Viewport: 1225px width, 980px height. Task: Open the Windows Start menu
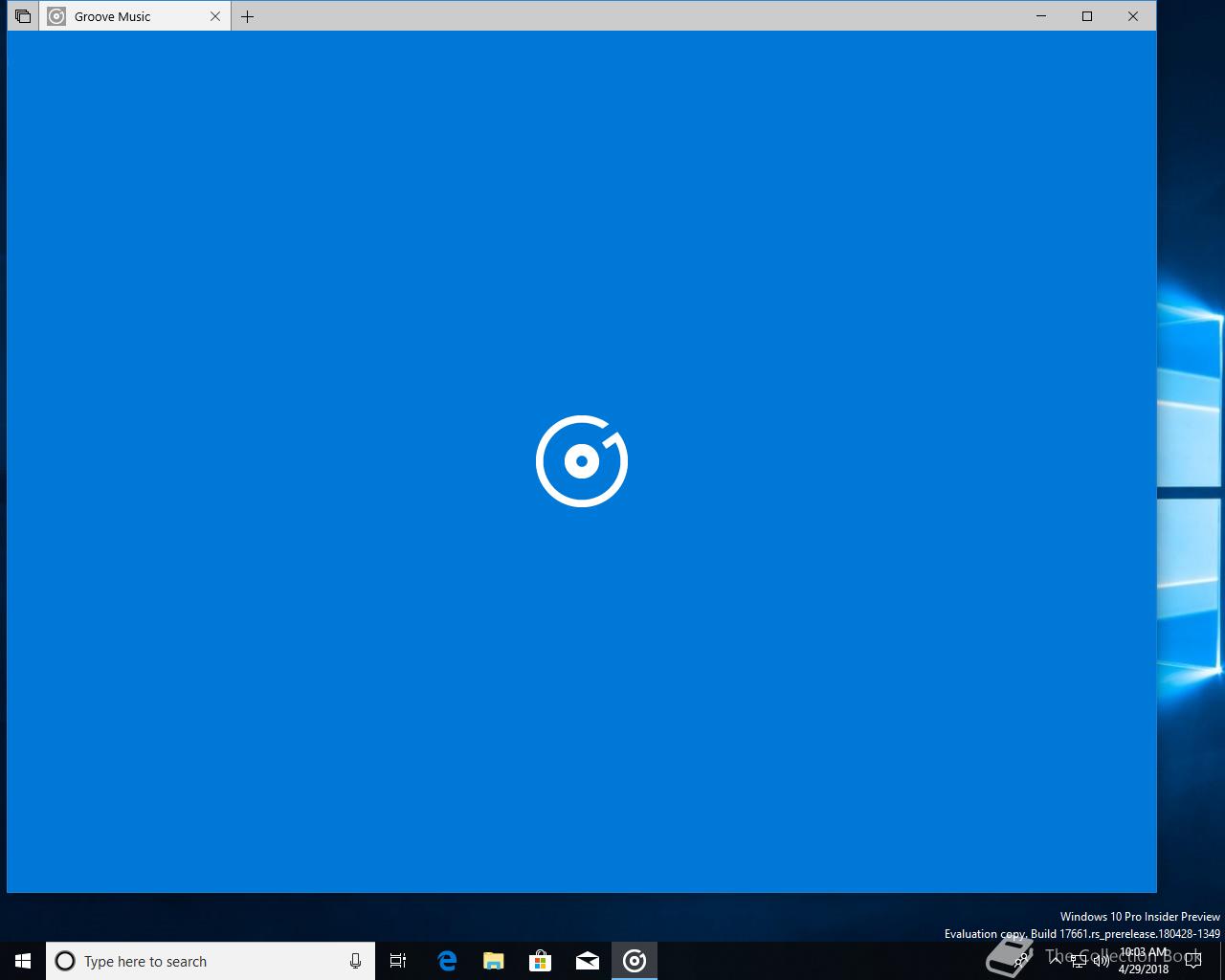(x=23, y=961)
